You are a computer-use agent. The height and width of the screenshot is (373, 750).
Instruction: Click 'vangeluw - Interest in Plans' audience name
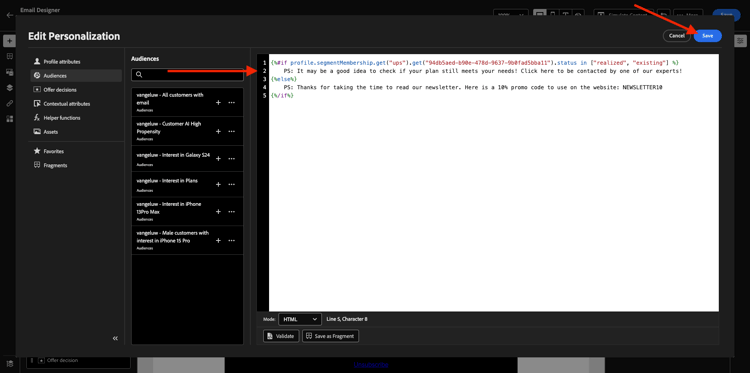167,181
